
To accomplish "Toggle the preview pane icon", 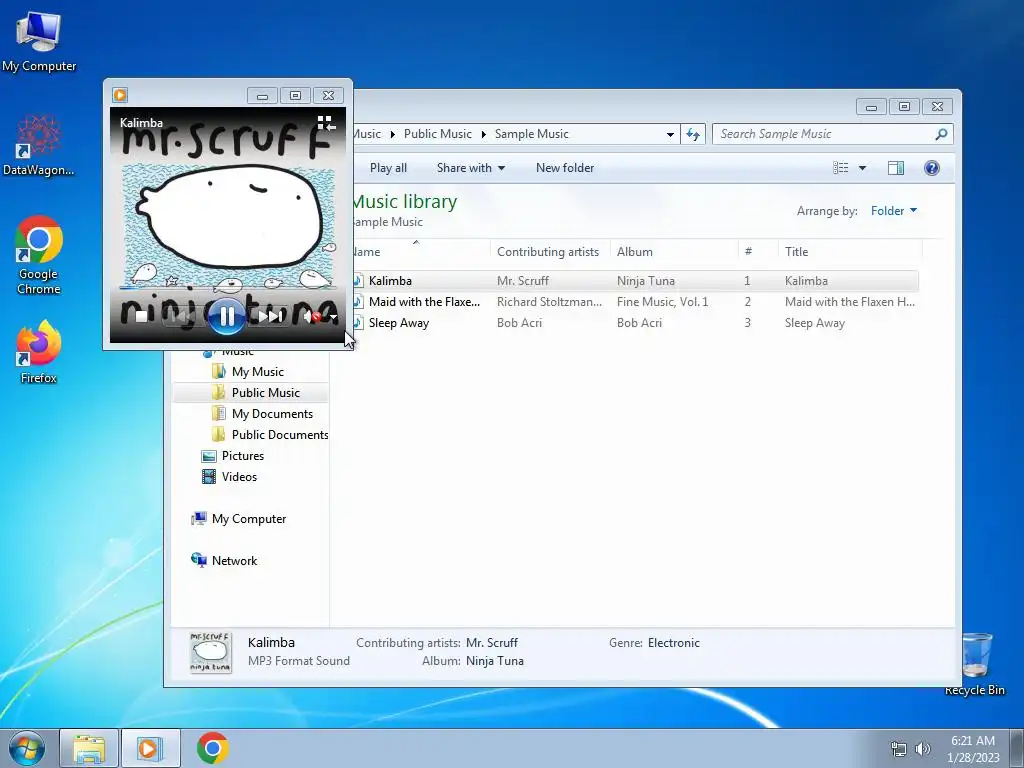I will click(896, 168).
